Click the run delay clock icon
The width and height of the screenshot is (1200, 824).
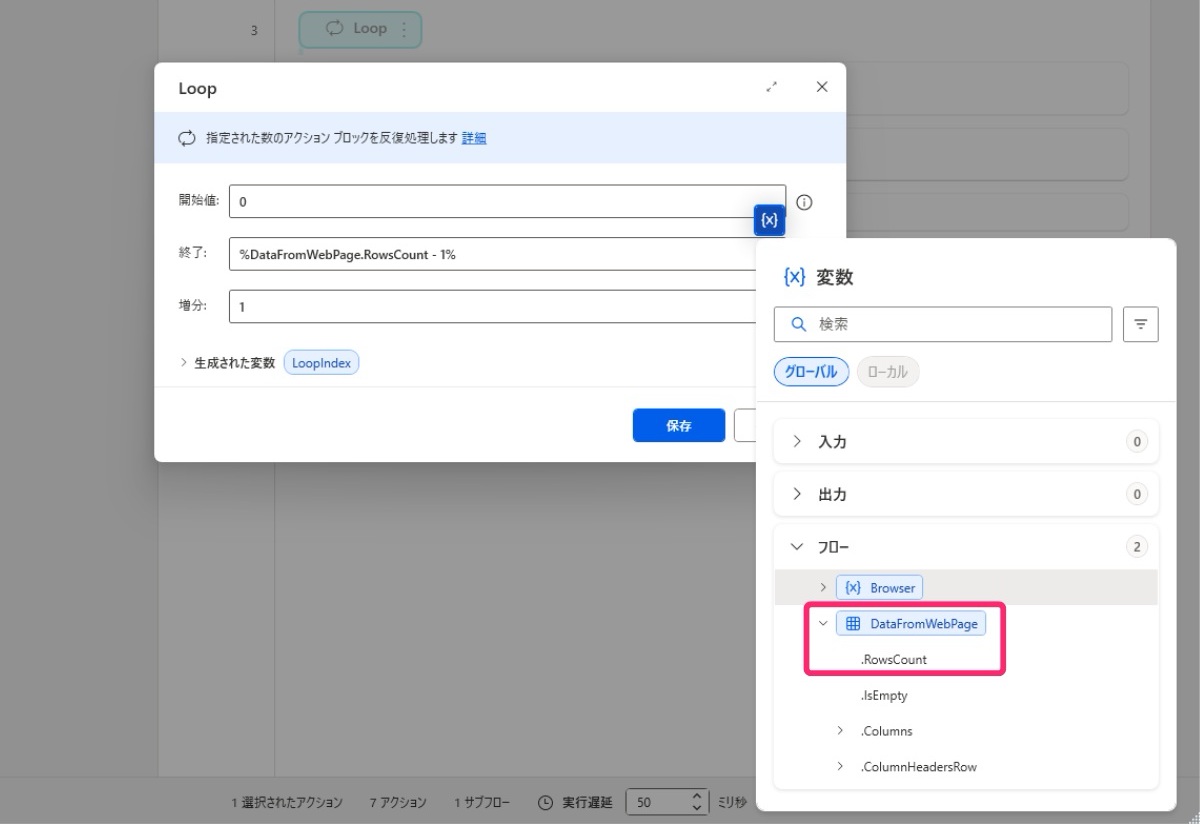coord(545,802)
